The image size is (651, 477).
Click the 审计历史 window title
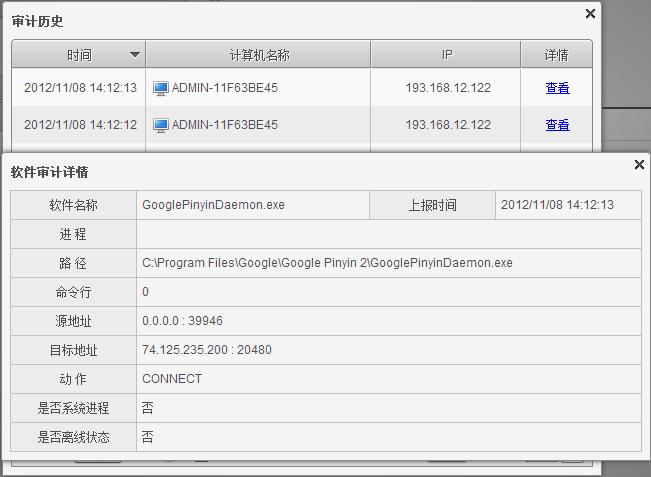(x=37, y=21)
